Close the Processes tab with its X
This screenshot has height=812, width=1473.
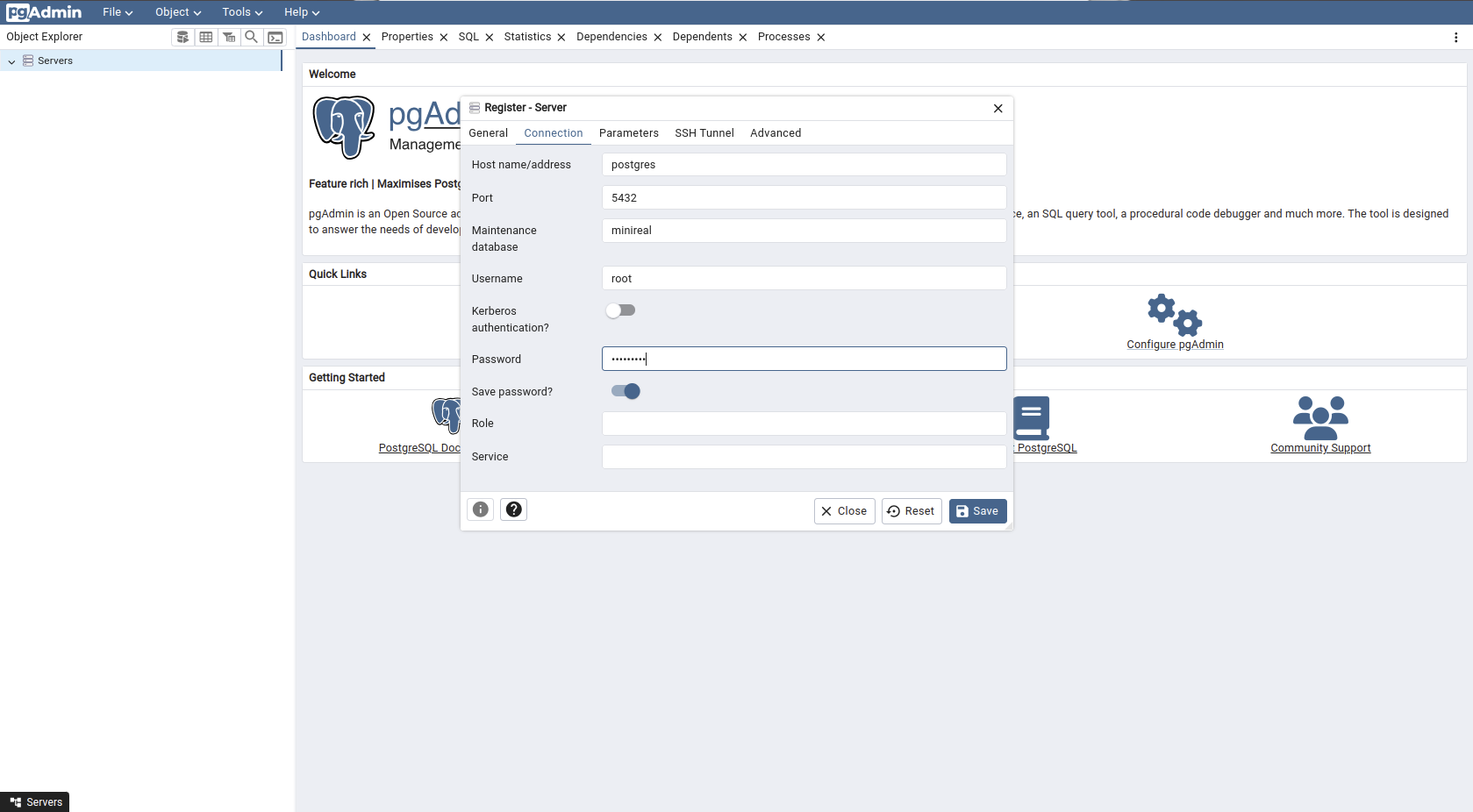point(821,37)
